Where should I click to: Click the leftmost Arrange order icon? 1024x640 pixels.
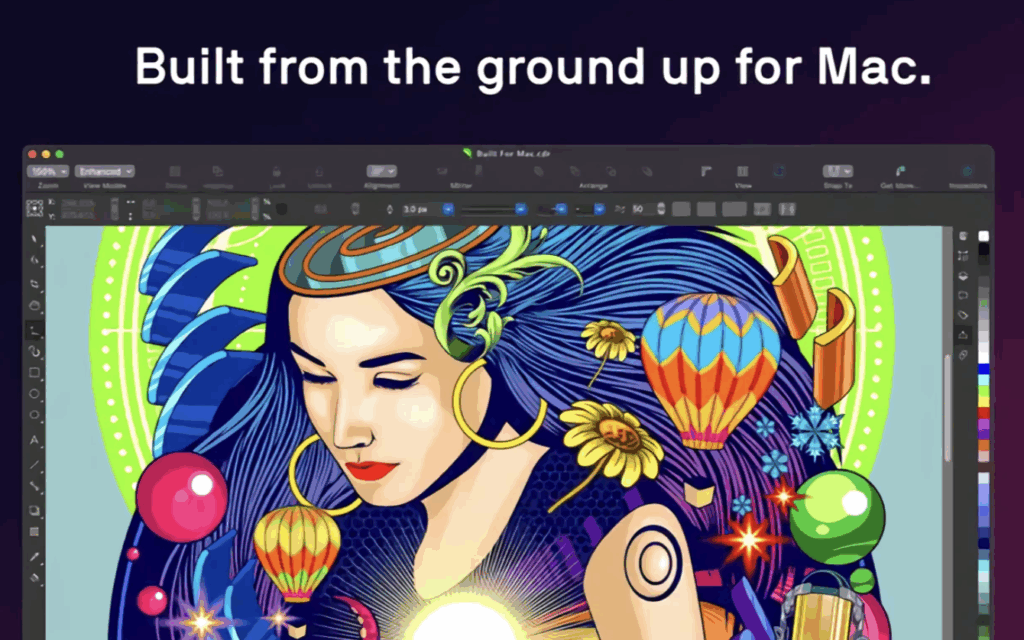[x=539, y=171]
